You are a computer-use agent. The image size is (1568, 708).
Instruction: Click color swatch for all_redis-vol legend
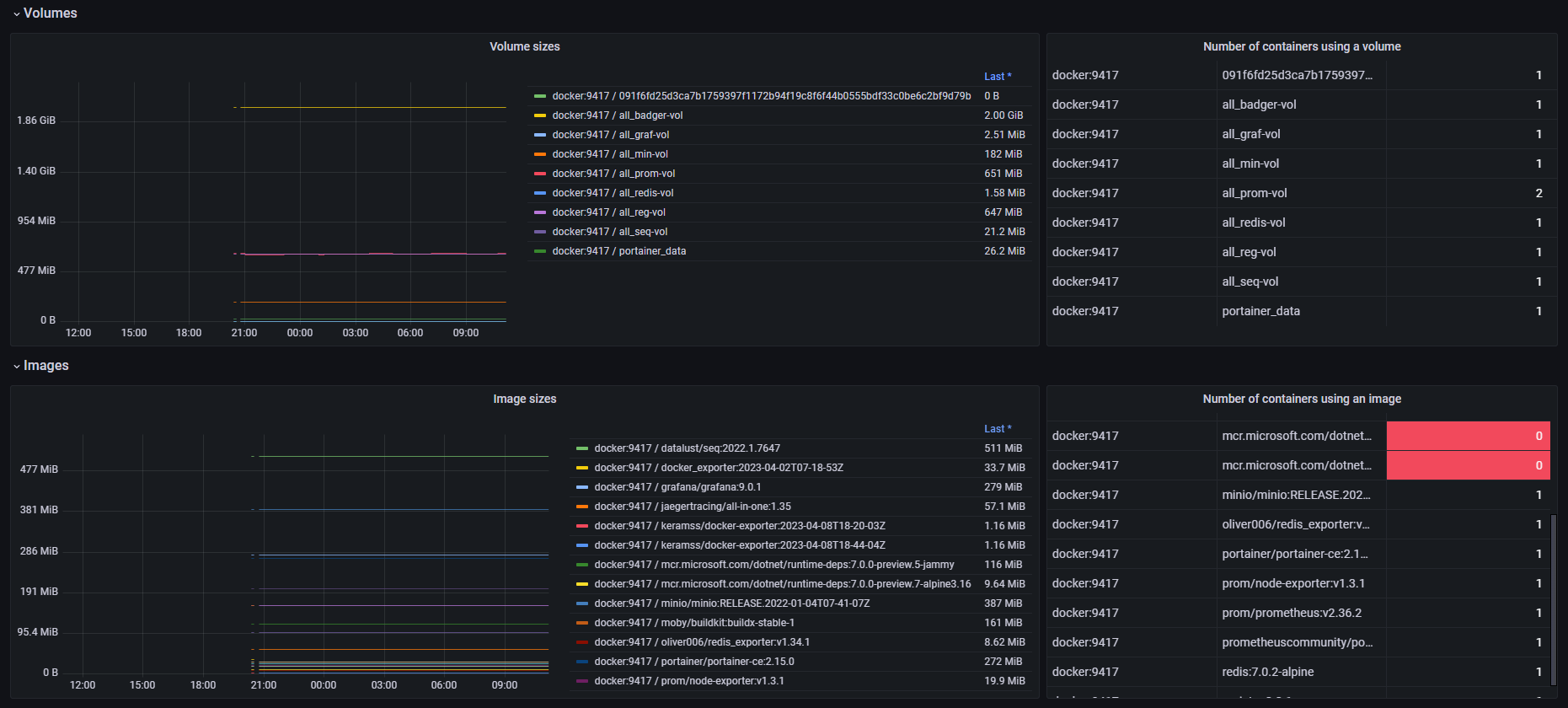point(540,193)
